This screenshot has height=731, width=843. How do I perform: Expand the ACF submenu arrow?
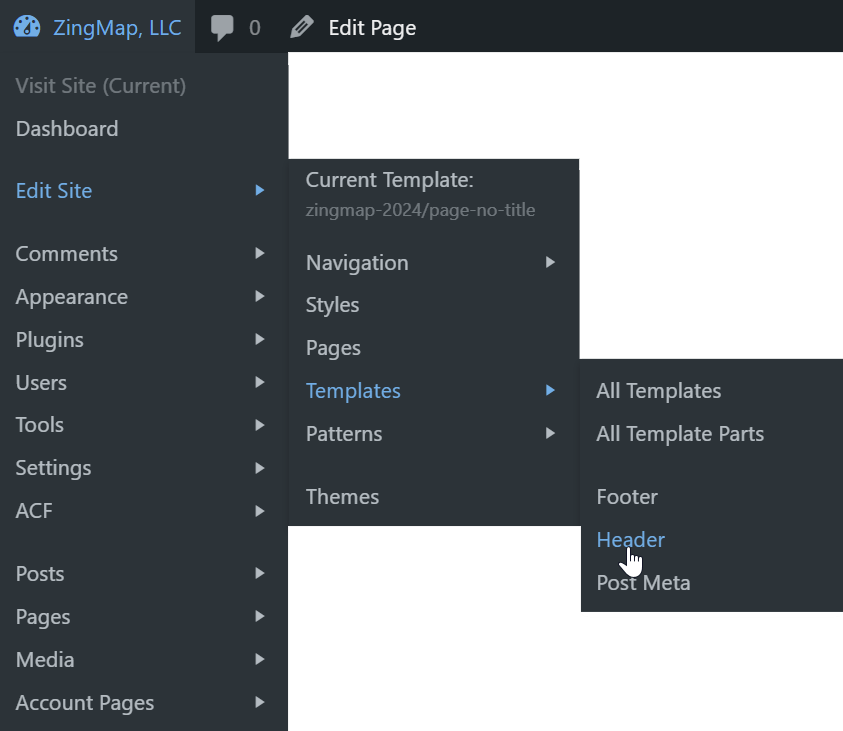click(260, 511)
